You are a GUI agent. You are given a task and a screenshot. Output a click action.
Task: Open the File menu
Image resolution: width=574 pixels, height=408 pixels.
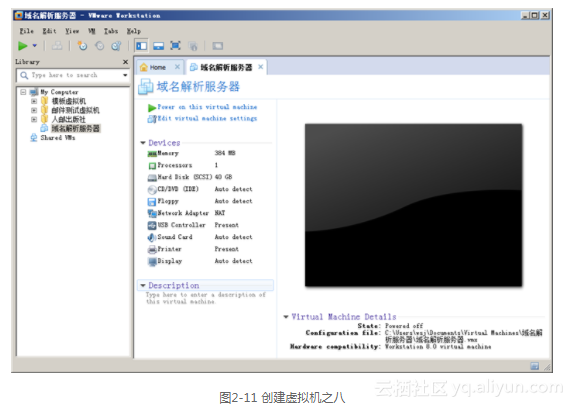26,31
